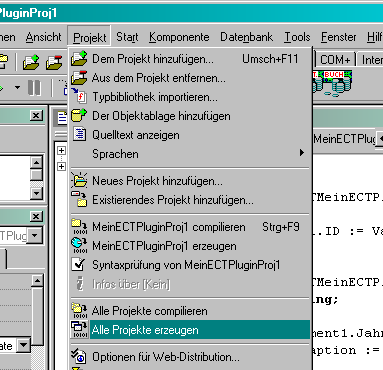Open Optionen für Web-Distribution...

[190, 357]
